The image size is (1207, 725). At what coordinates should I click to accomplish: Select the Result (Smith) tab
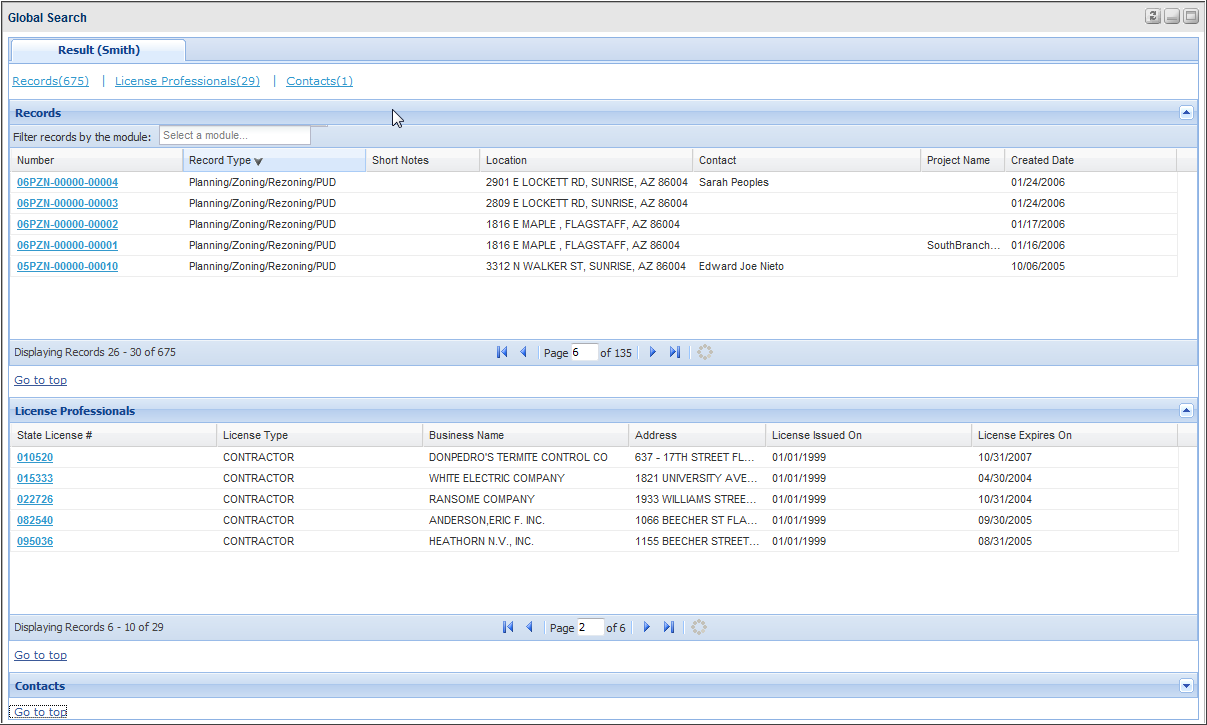pos(98,50)
